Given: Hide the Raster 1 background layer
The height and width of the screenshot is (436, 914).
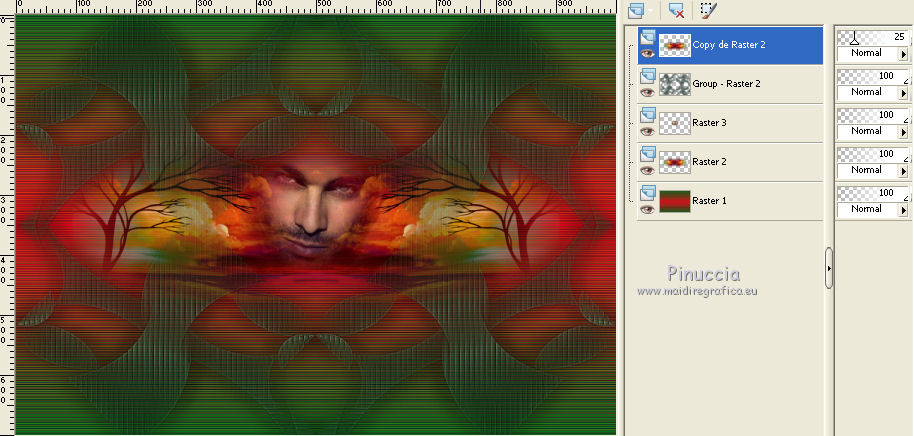Looking at the screenshot, I should pyautogui.click(x=647, y=209).
